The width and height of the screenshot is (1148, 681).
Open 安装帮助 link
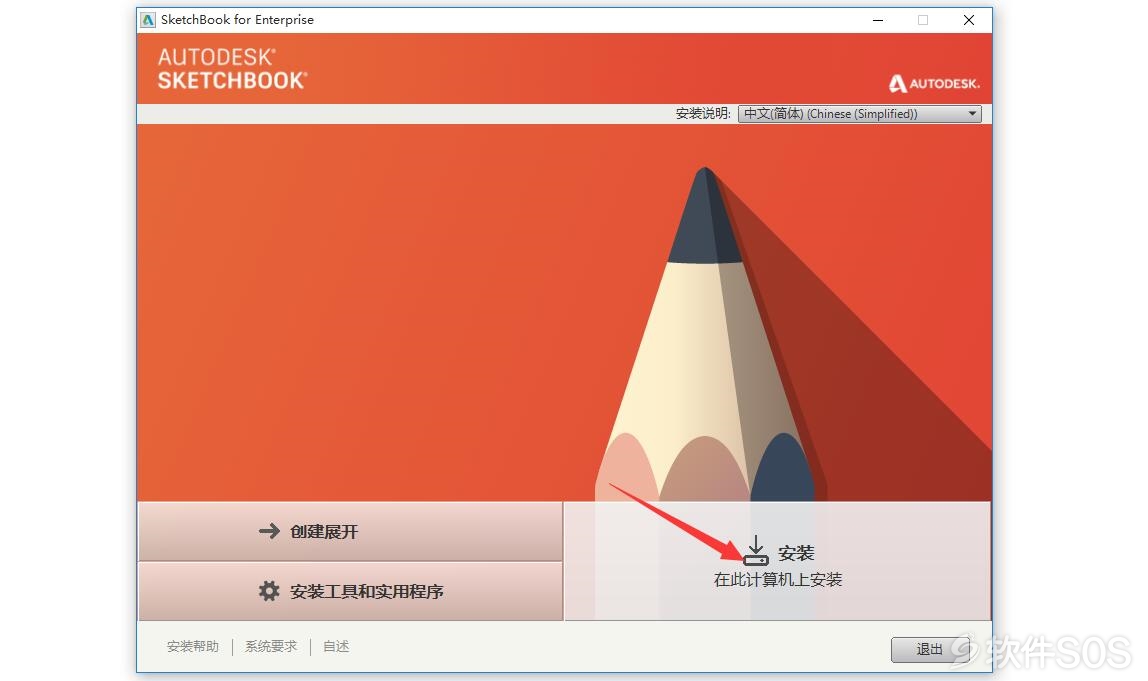click(193, 647)
